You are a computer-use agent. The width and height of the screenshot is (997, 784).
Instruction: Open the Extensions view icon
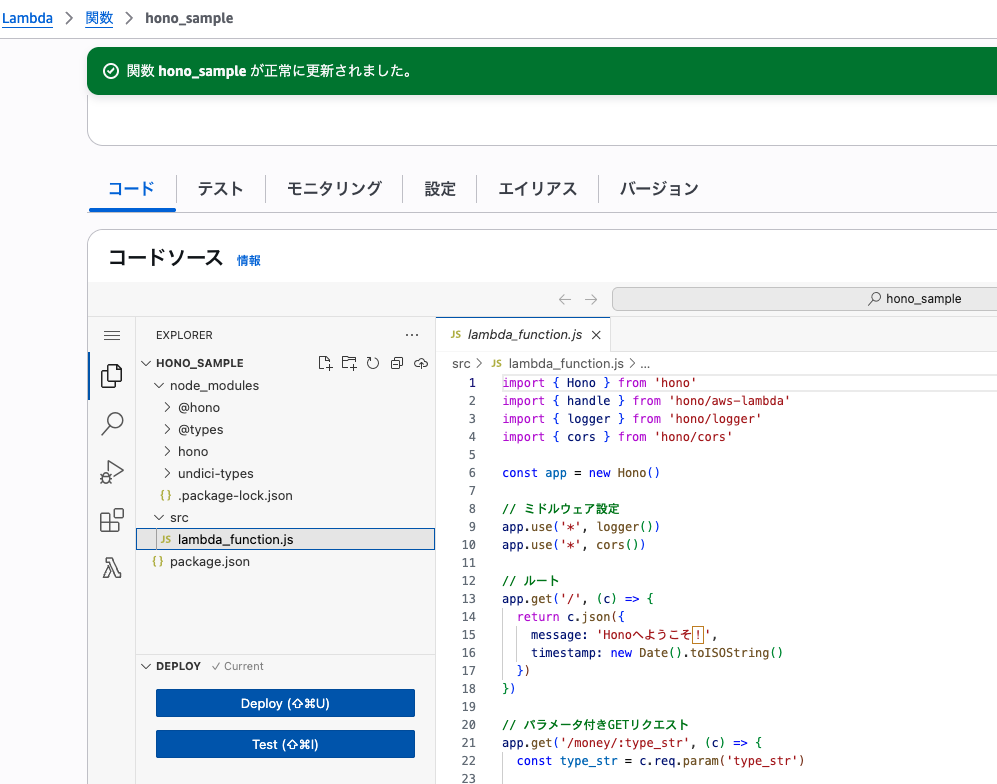(x=112, y=520)
